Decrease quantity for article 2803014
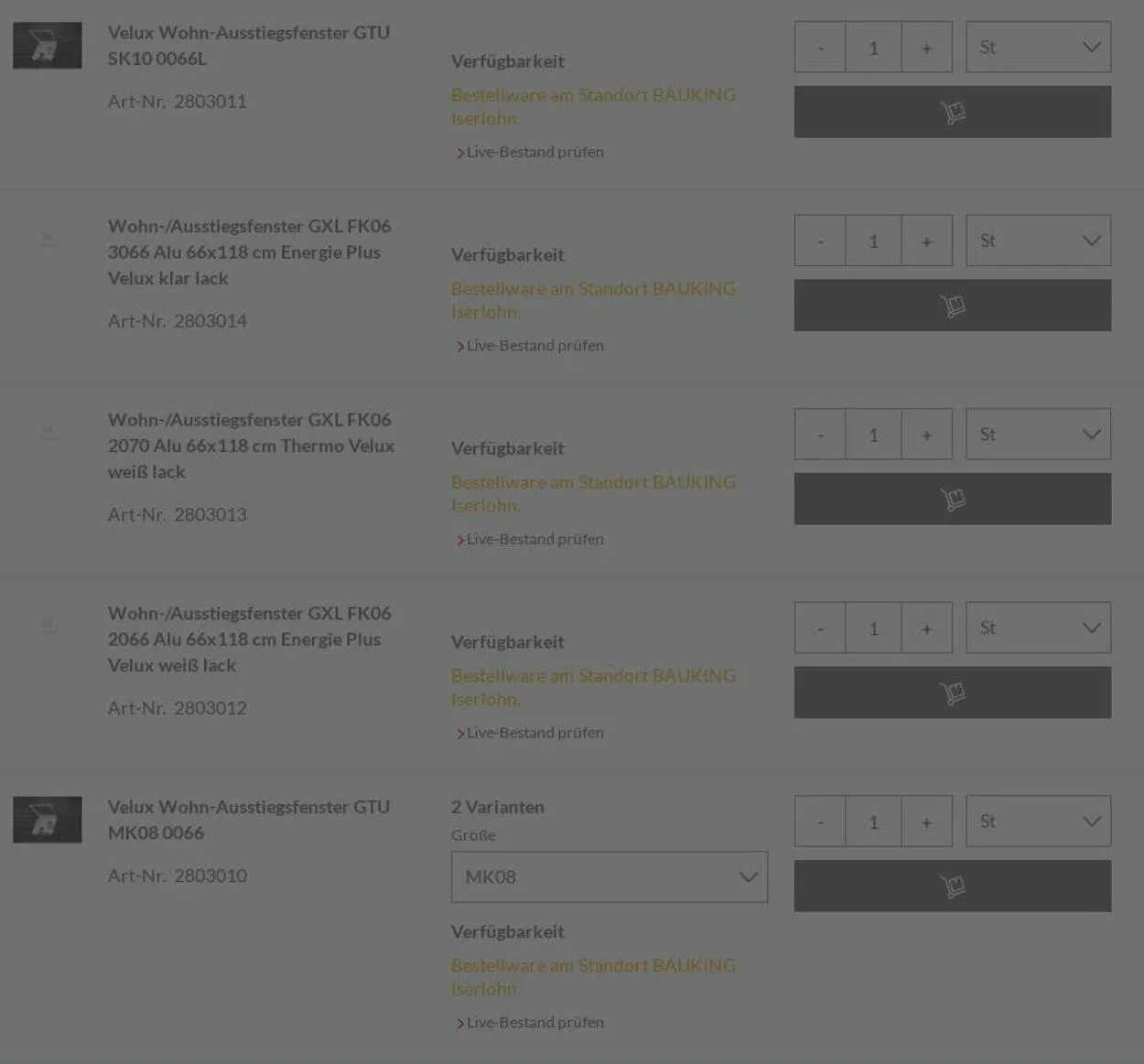This screenshot has height=1064, width=1144. pos(820,242)
